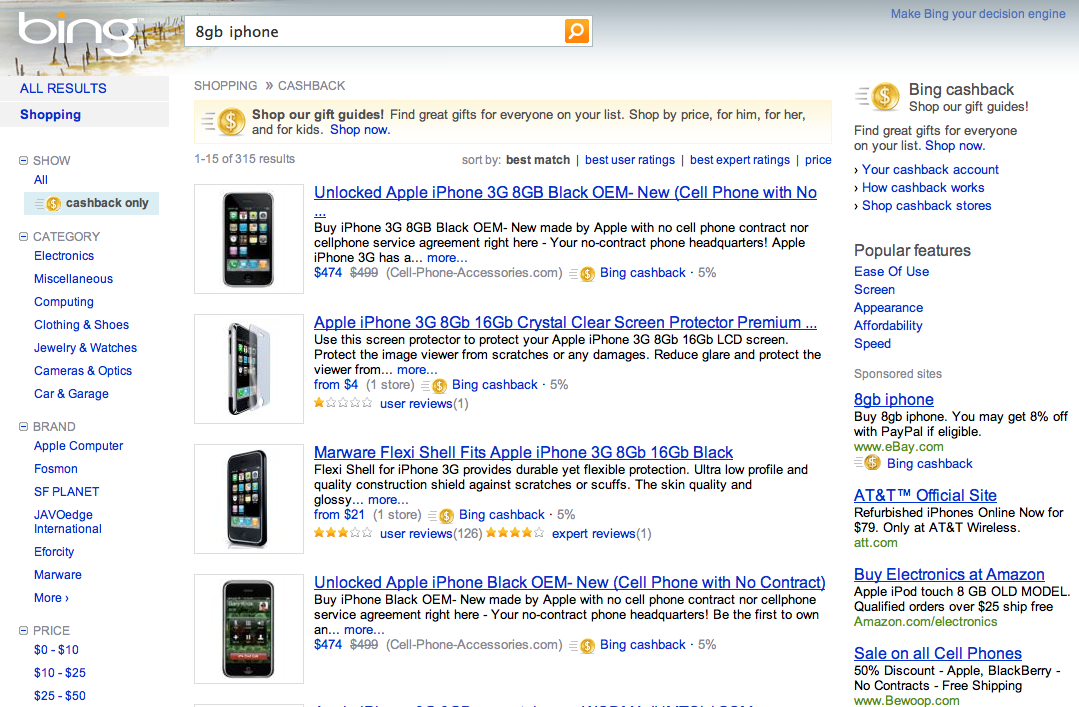The width and height of the screenshot is (1079, 707).
Task: Click the one-star rating under Screen Protector listing
Action: 343,404
